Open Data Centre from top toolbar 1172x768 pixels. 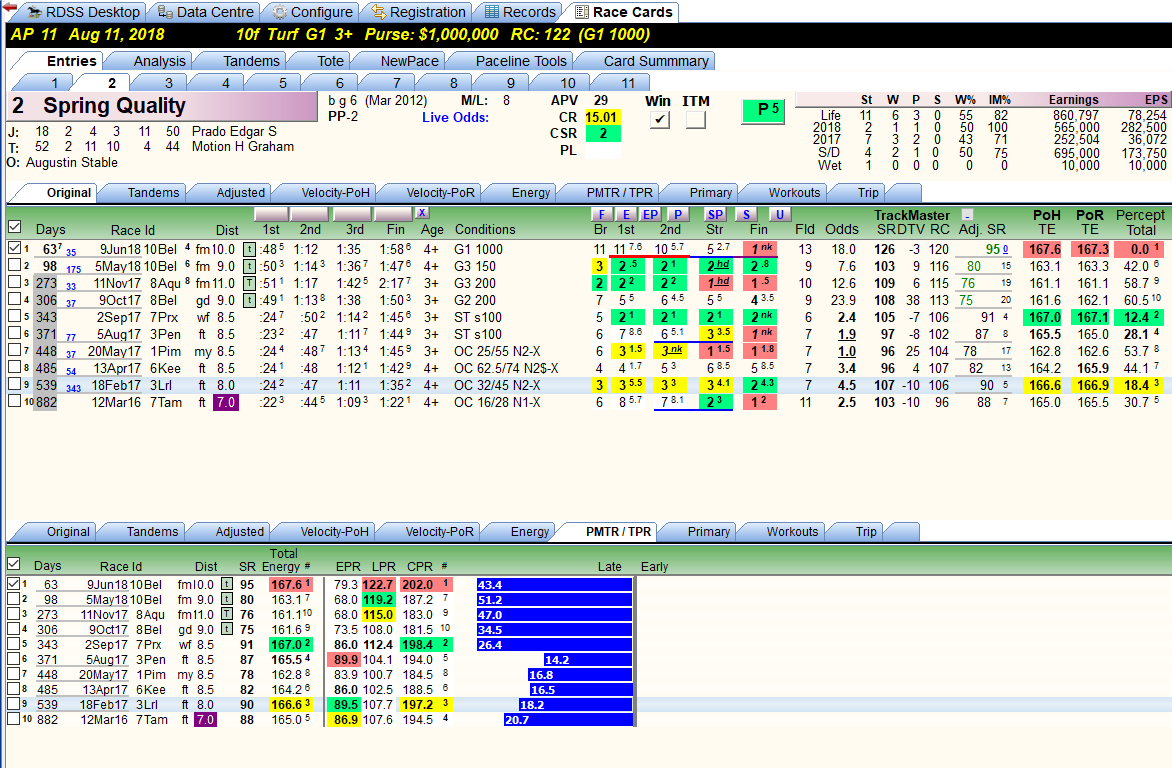205,12
